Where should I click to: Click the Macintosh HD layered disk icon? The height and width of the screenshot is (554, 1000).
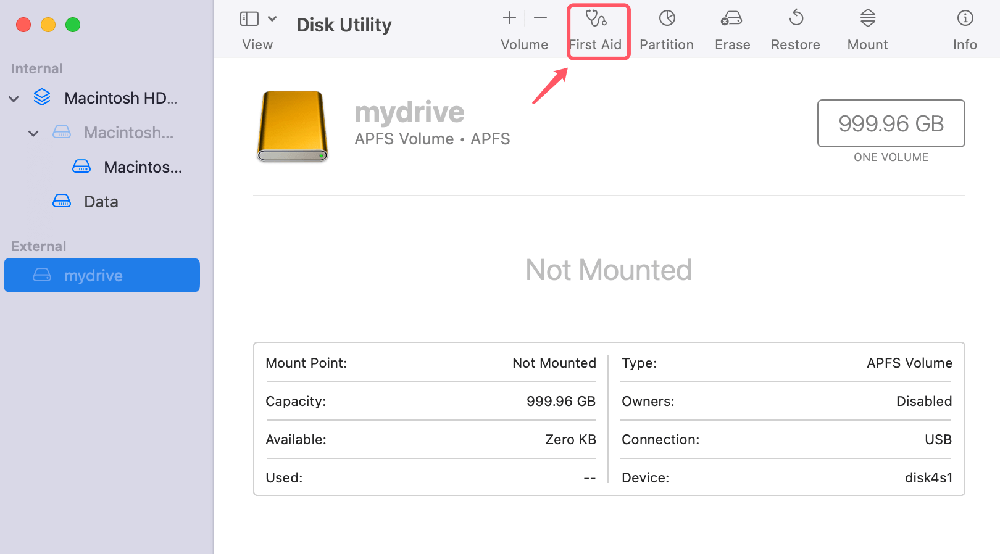42,98
